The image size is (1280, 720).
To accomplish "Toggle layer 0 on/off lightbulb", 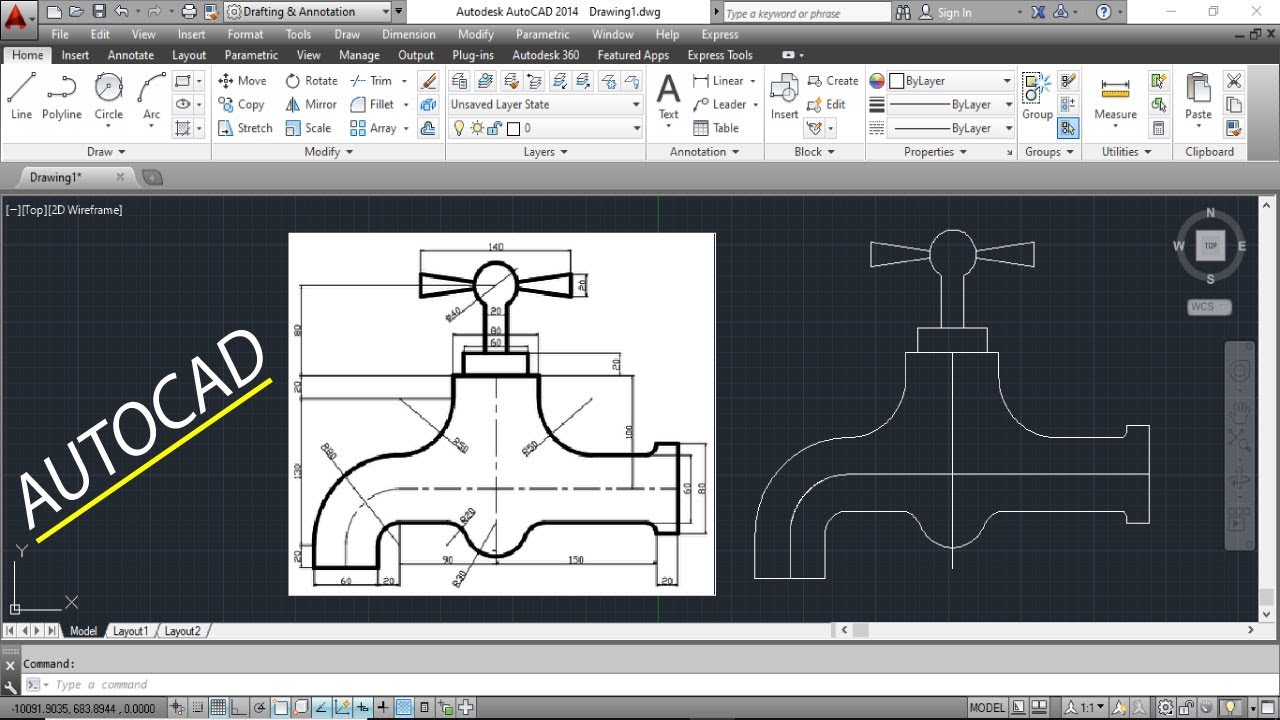I will click(459, 128).
